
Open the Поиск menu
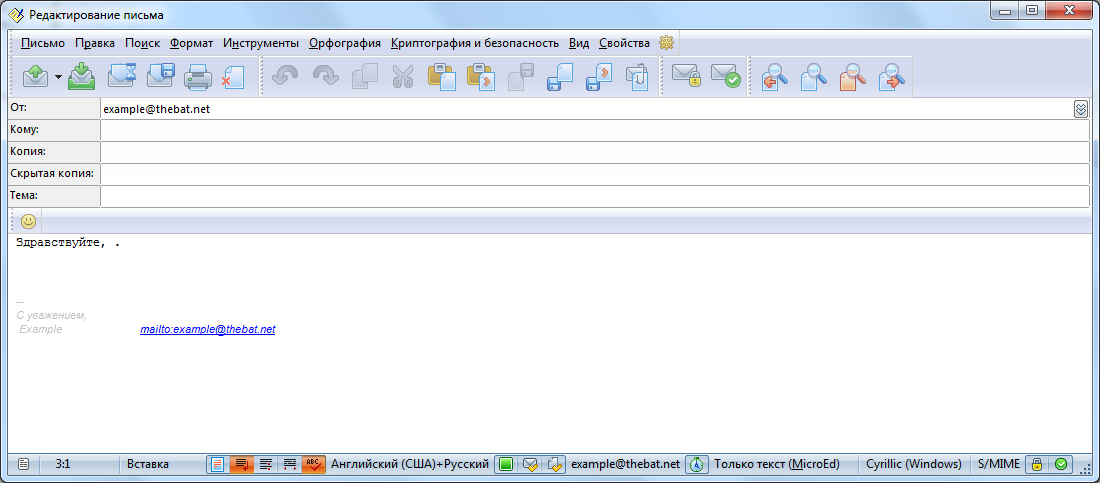click(x=142, y=44)
